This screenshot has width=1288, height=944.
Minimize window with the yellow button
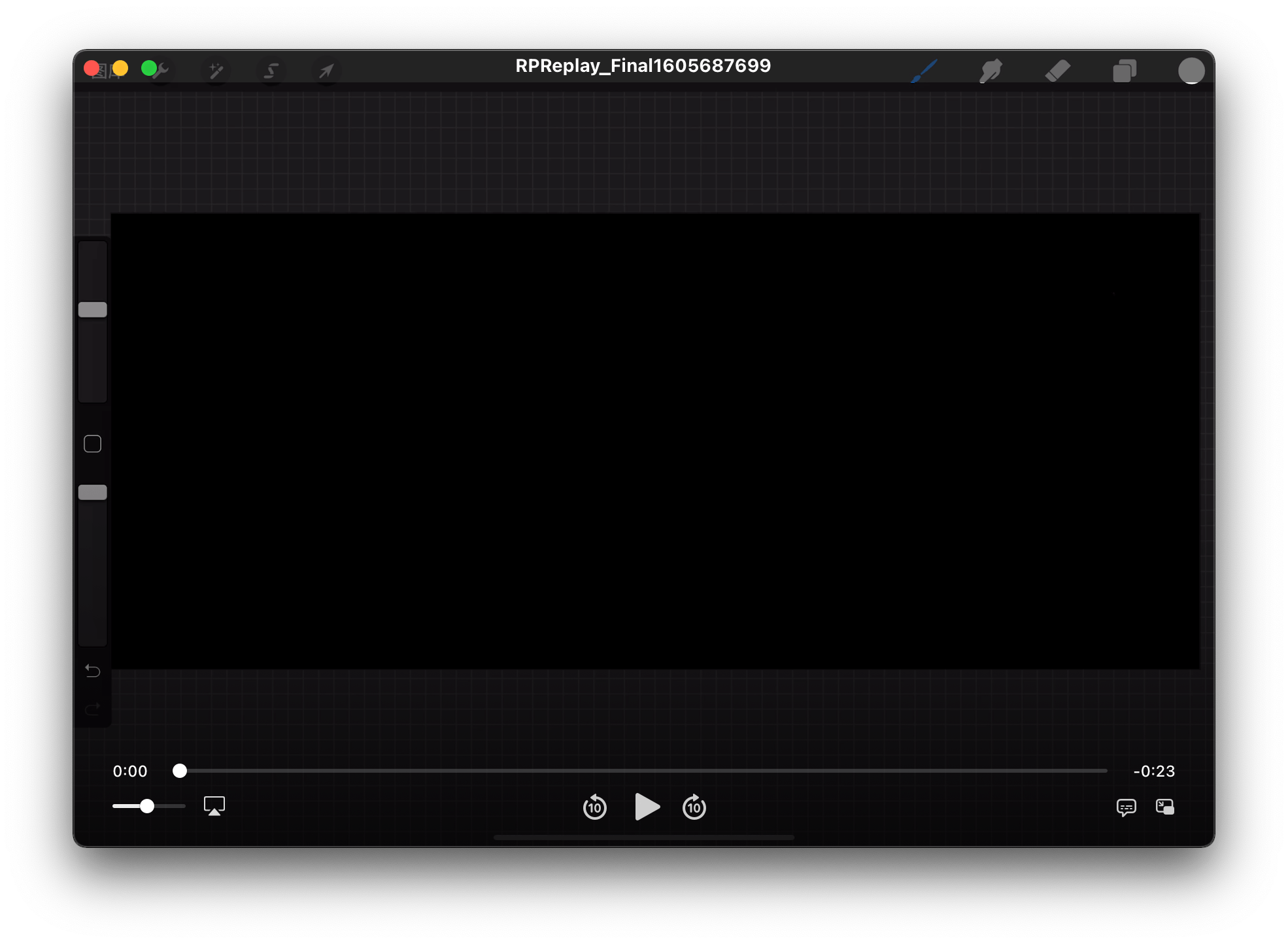120,68
